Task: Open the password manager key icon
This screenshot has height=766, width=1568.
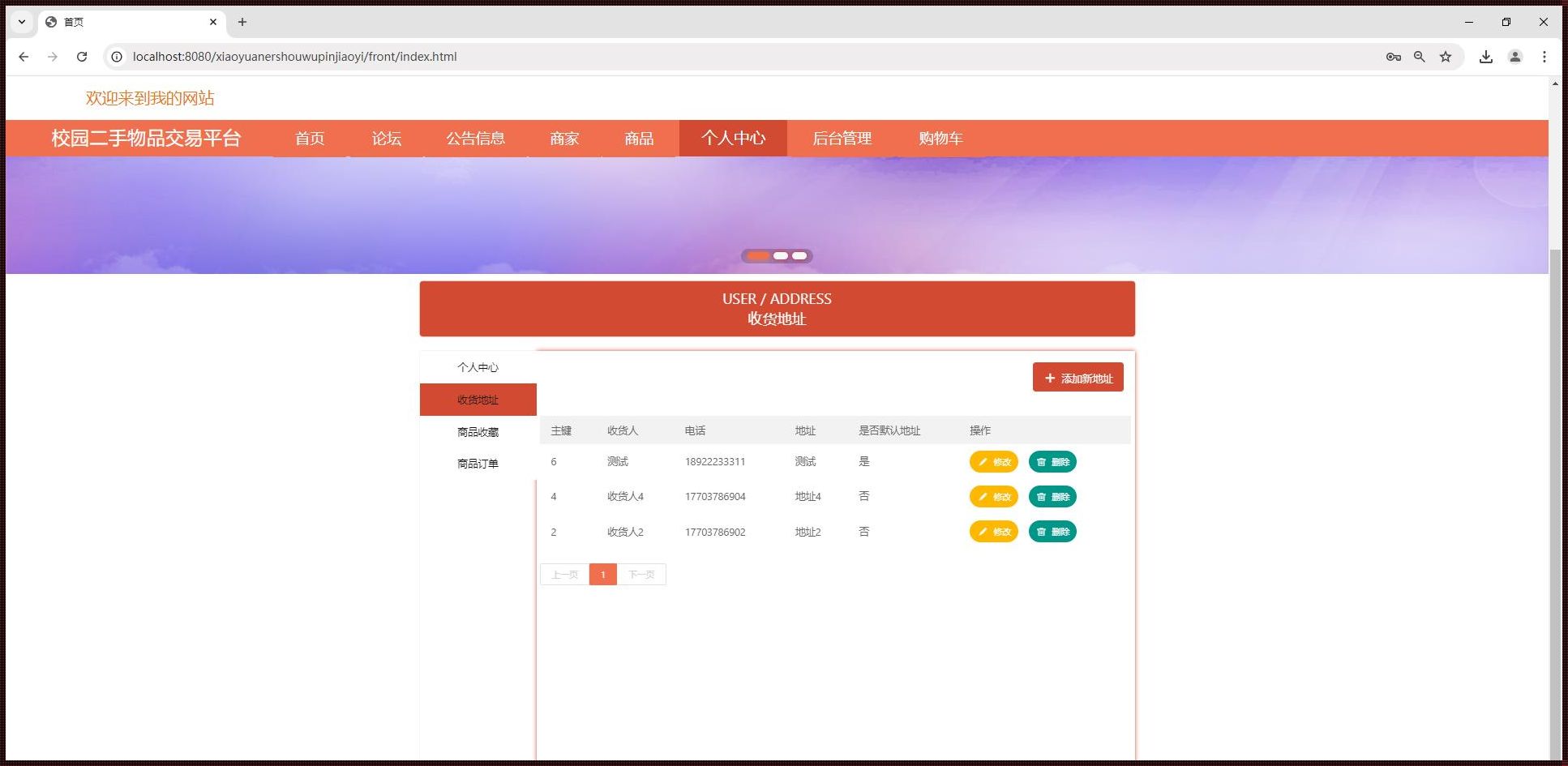Action: click(1393, 57)
